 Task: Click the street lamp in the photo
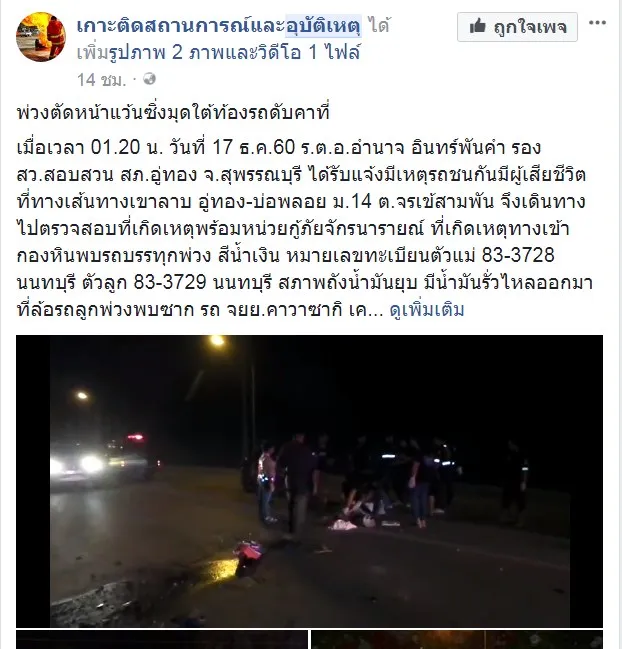[217, 340]
